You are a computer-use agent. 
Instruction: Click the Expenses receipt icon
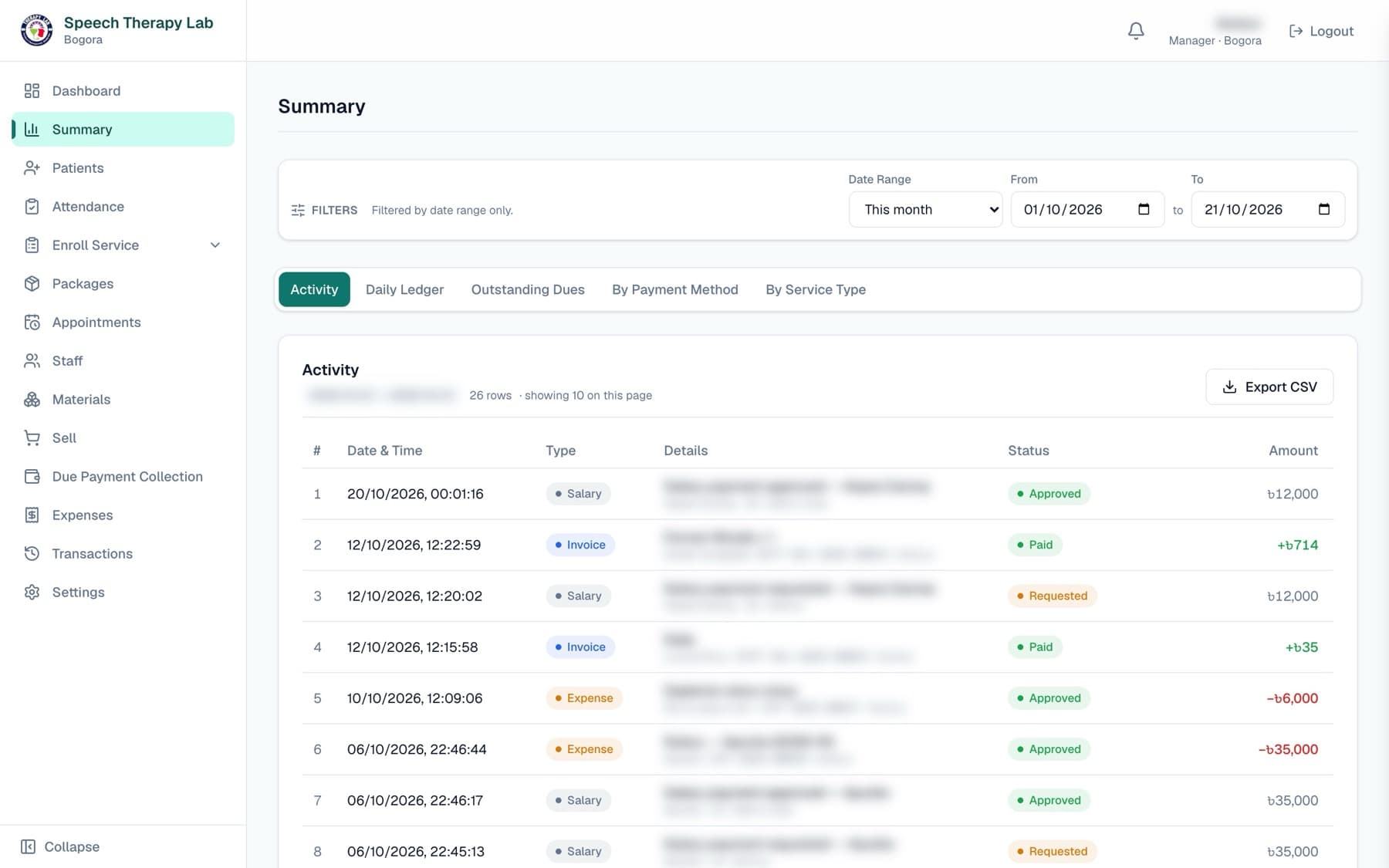pos(32,515)
